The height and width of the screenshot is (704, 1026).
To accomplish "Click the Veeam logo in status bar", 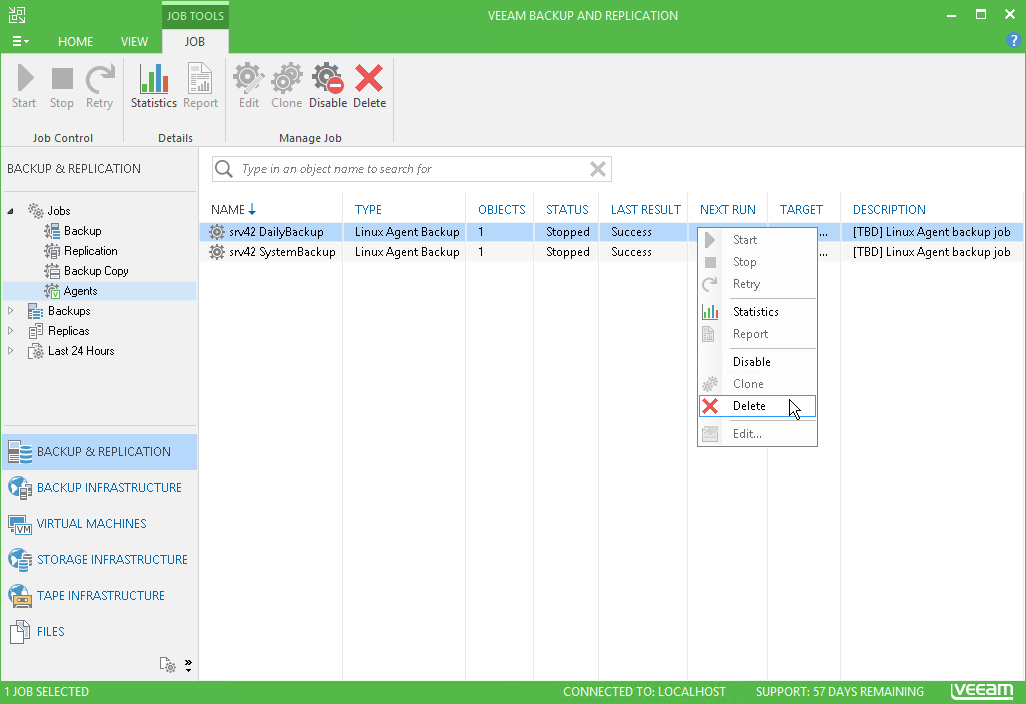I will [982, 691].
